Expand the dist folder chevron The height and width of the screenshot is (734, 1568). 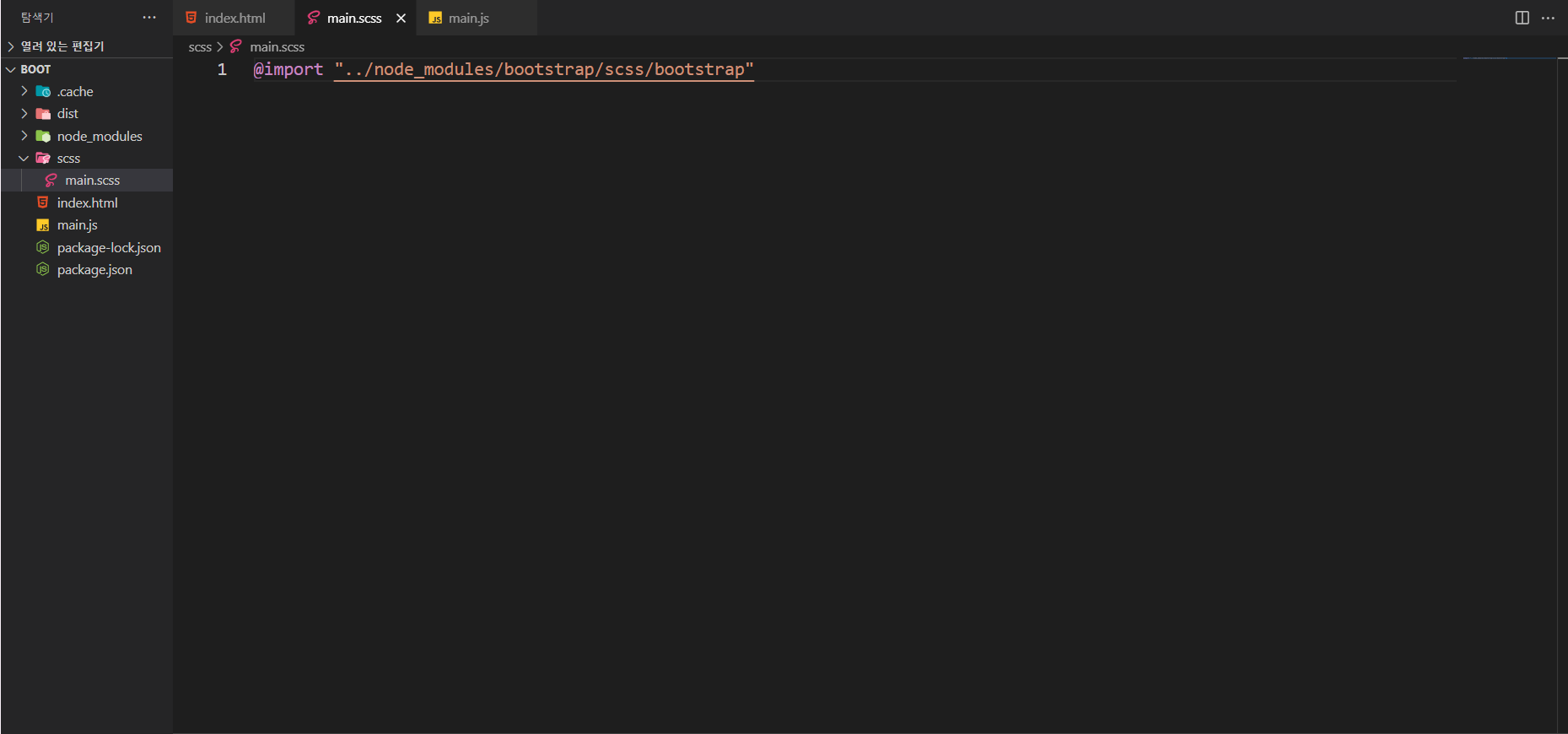pos(24,113)
